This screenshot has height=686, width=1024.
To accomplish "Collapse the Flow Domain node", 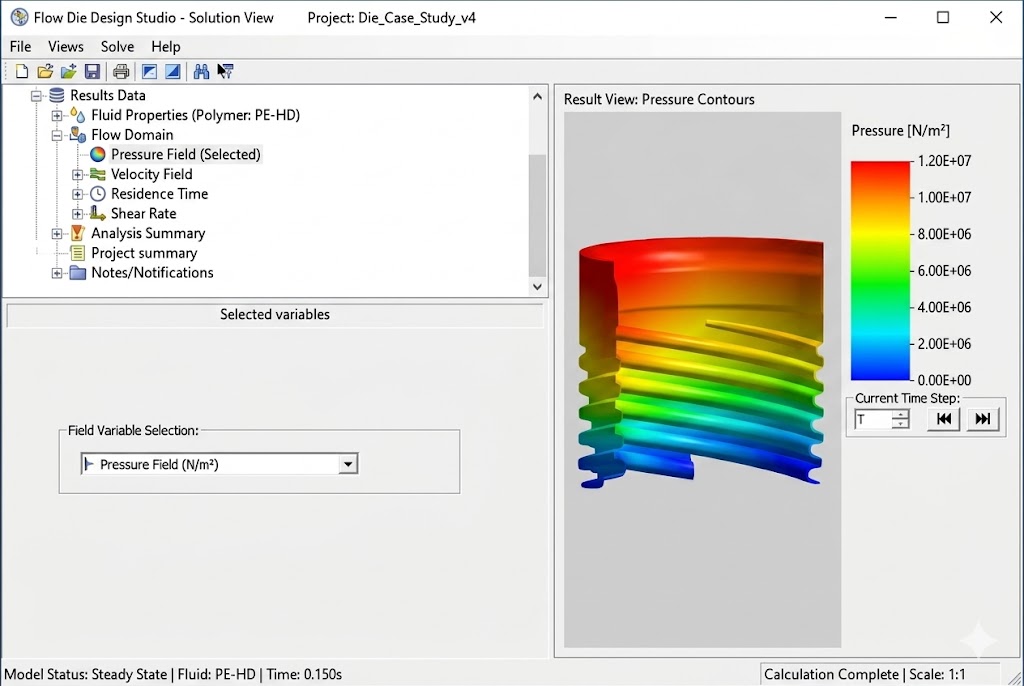I will 57,135.
